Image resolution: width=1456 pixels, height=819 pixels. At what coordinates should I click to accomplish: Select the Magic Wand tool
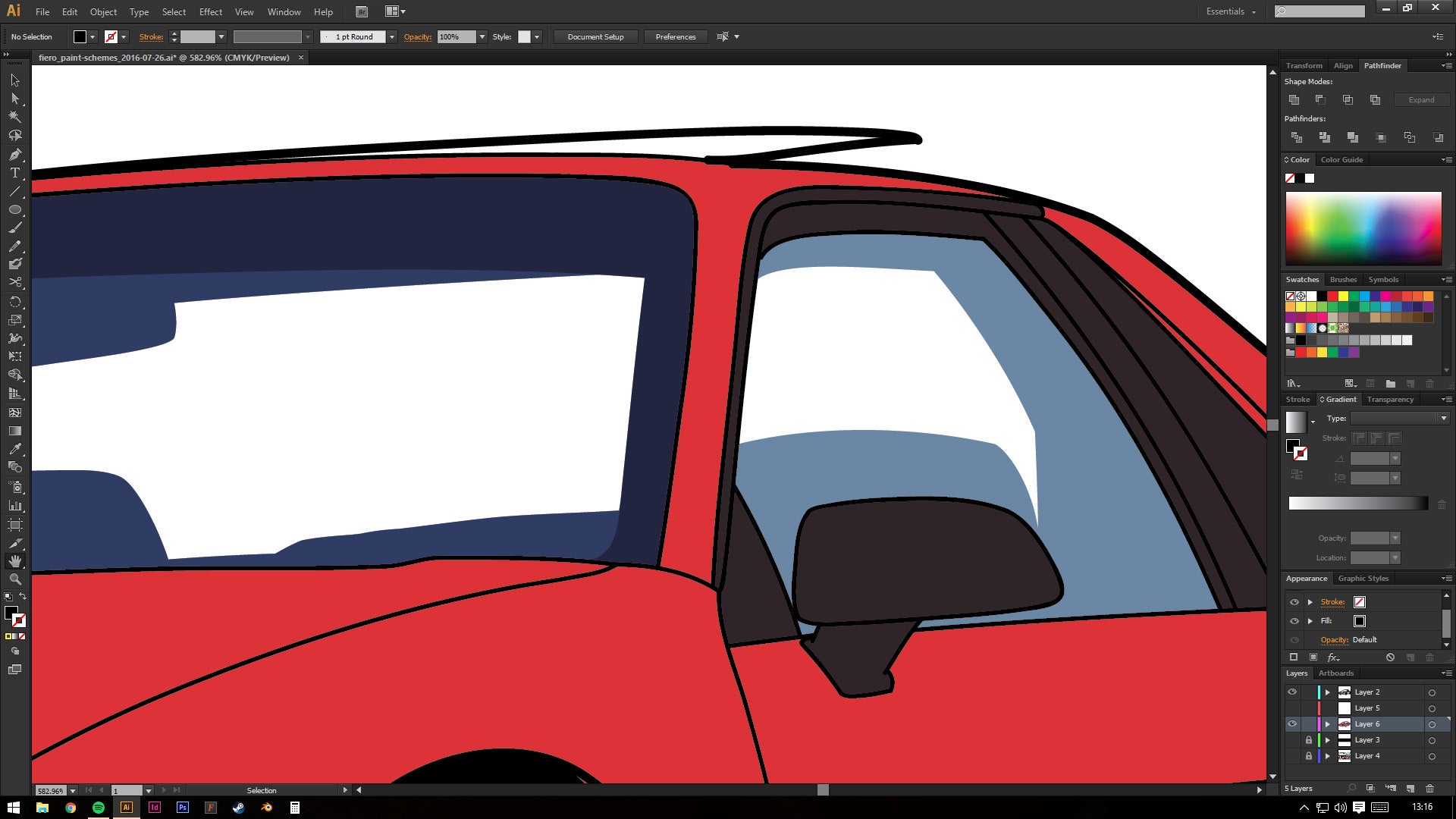point(14,117)
